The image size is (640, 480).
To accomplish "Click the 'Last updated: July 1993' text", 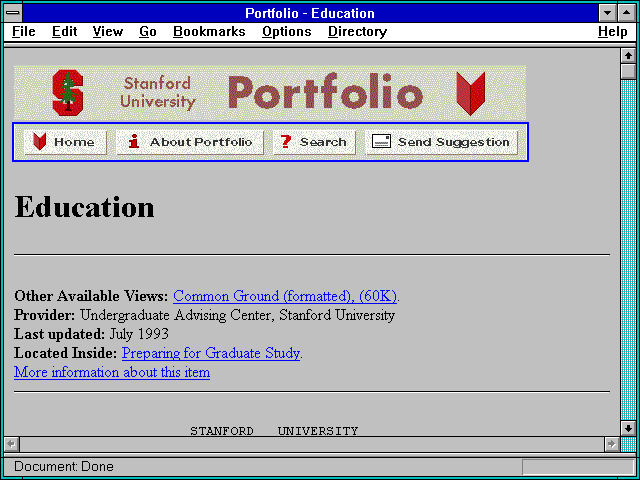I will point(91,334).
